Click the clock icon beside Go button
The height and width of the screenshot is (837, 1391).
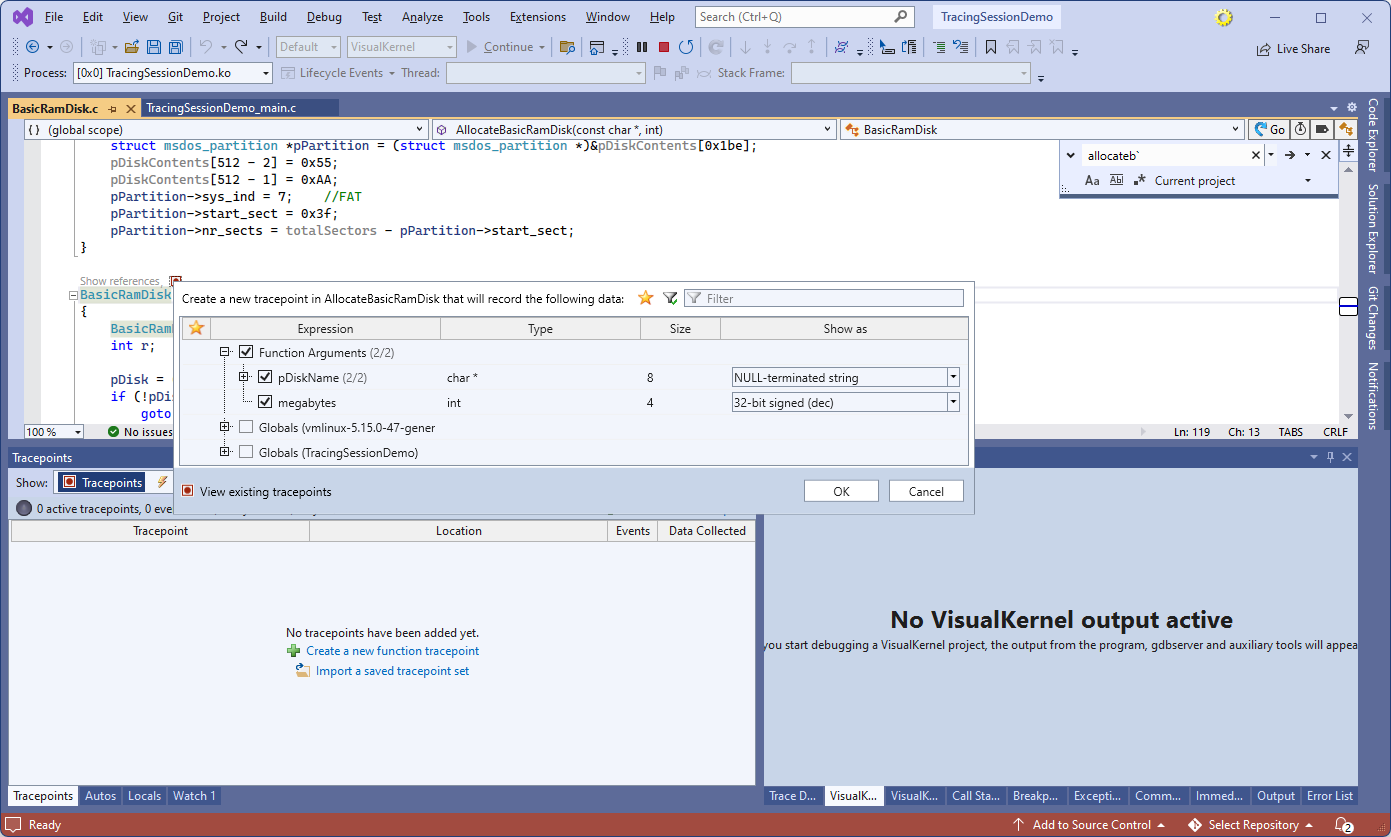[x=1300, y=129]
